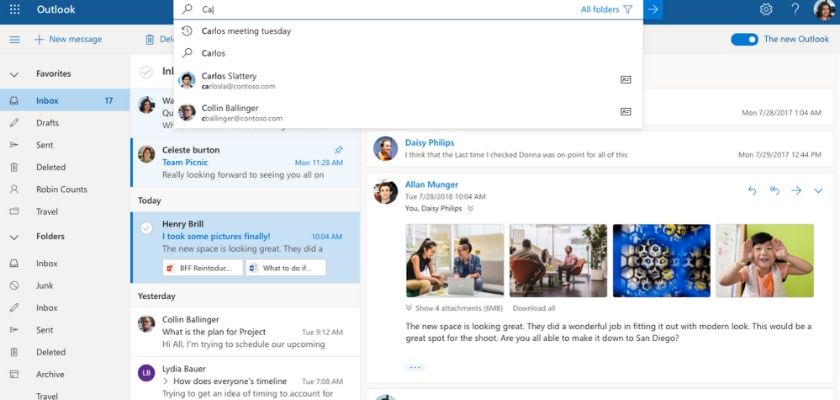
Task: Toggle the hamburger navigation menu
Action: point(14,40)
